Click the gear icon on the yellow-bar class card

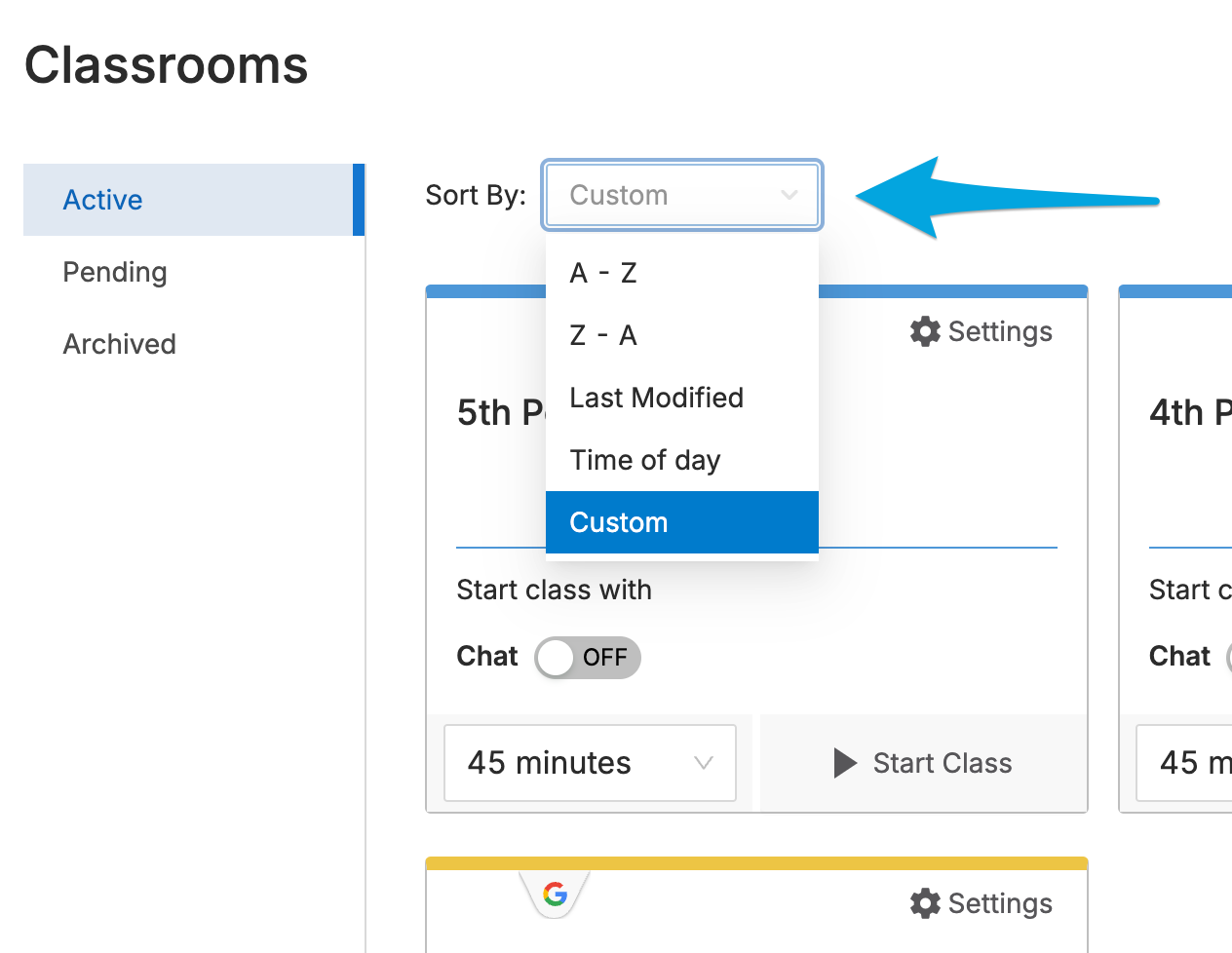925,903
